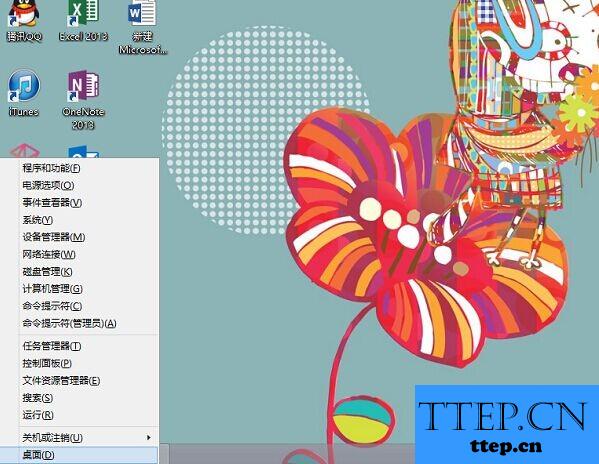
Task: Open the Excel 2013 desktop shortcut
Action: pos(83,21)
